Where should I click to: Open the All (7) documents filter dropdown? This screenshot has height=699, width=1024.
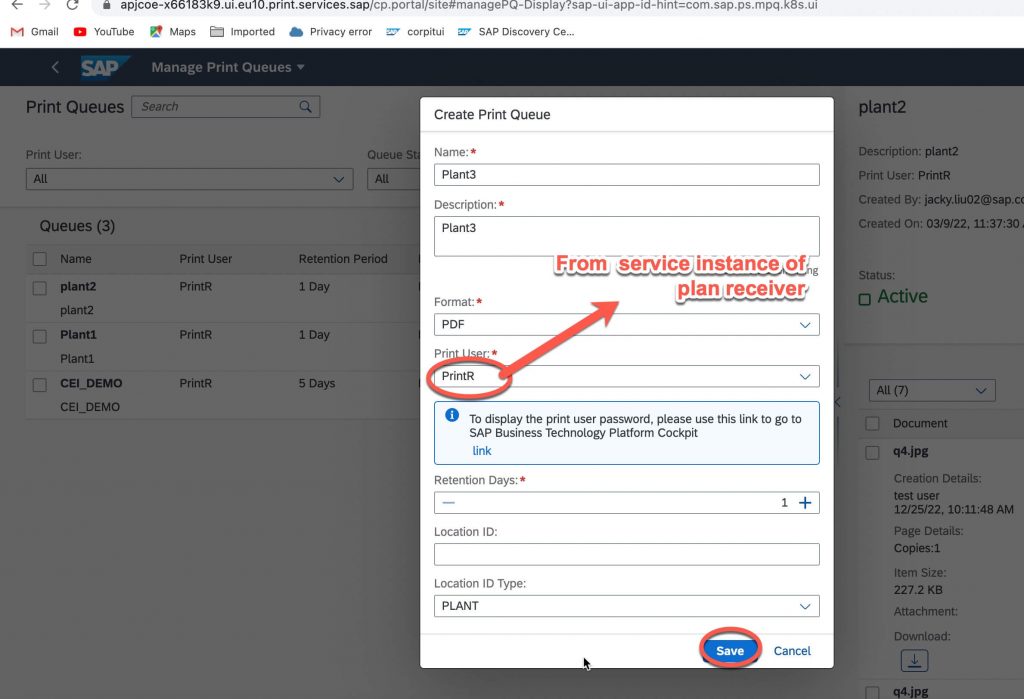(x=932, y=390)
